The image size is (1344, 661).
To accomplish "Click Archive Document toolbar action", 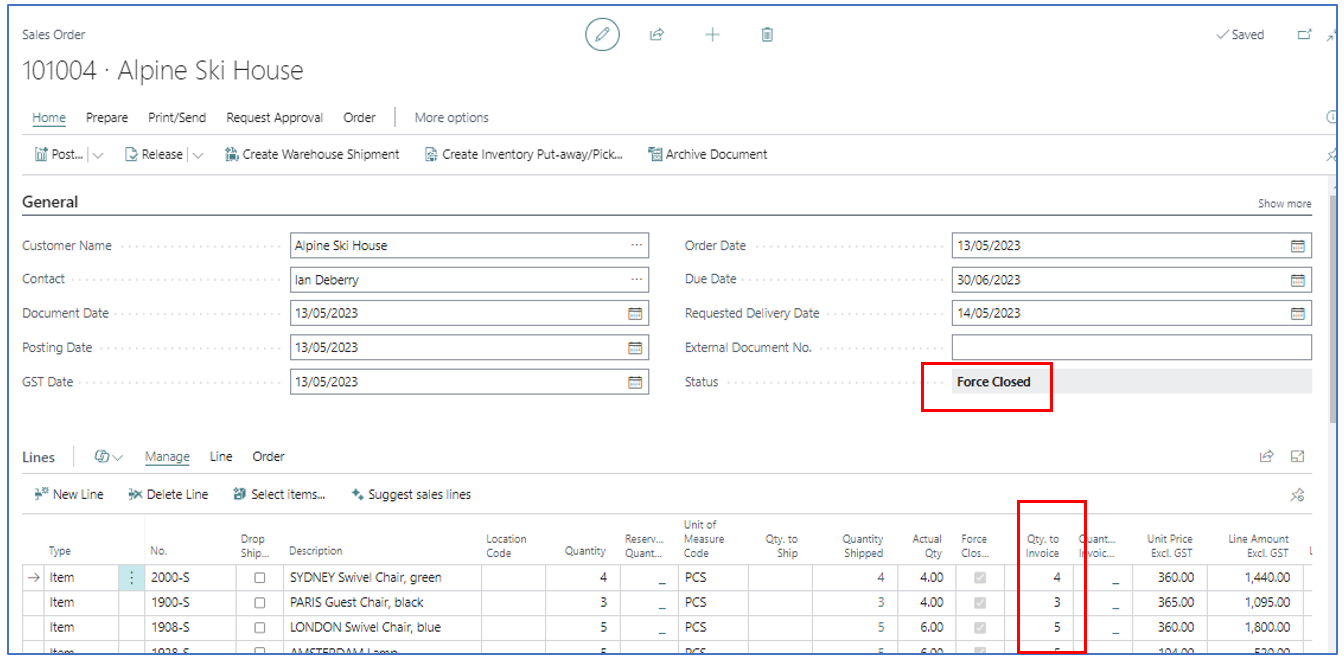I will point(707,155).
